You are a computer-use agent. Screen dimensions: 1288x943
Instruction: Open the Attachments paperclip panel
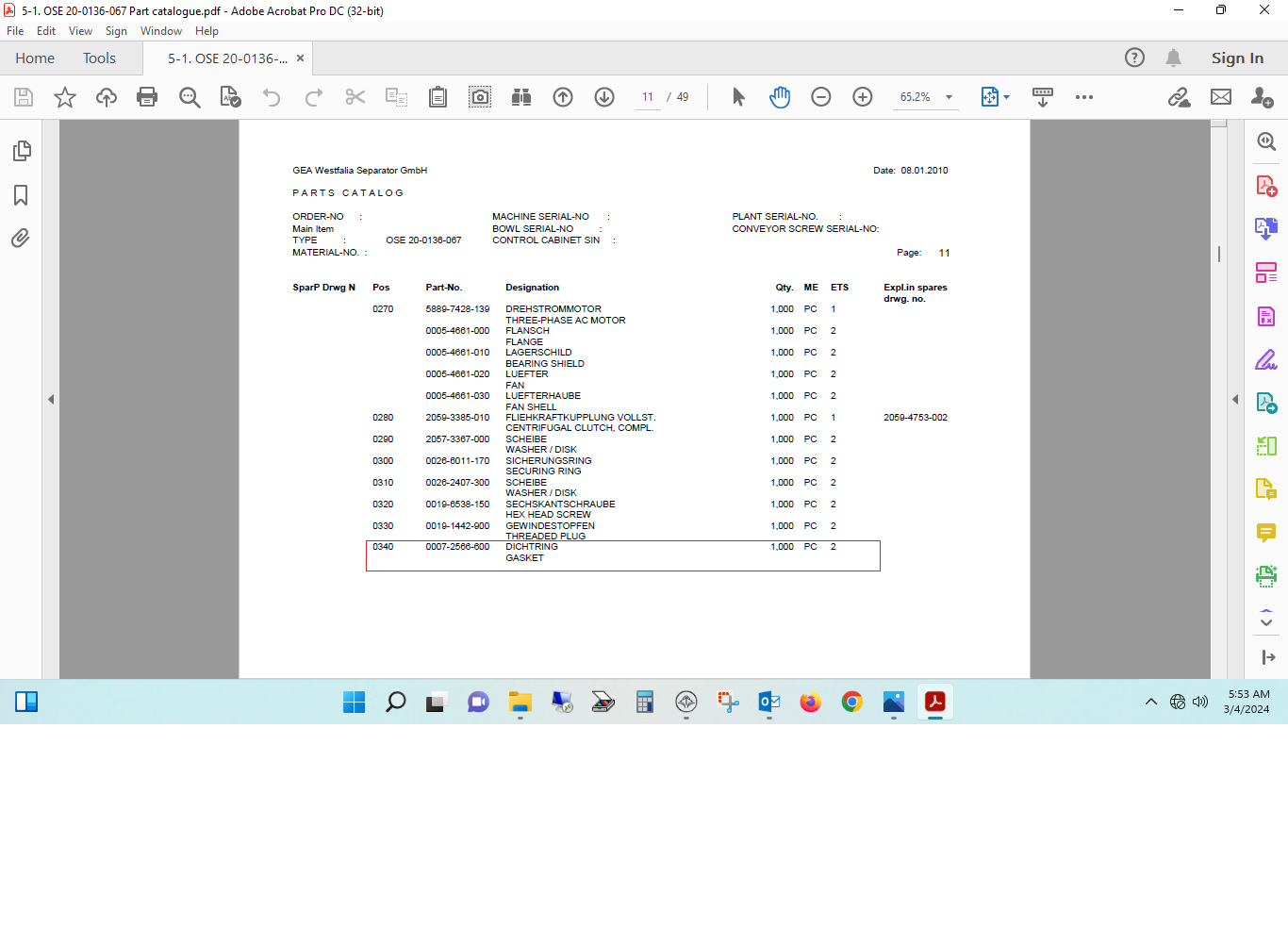pos(21,239)
